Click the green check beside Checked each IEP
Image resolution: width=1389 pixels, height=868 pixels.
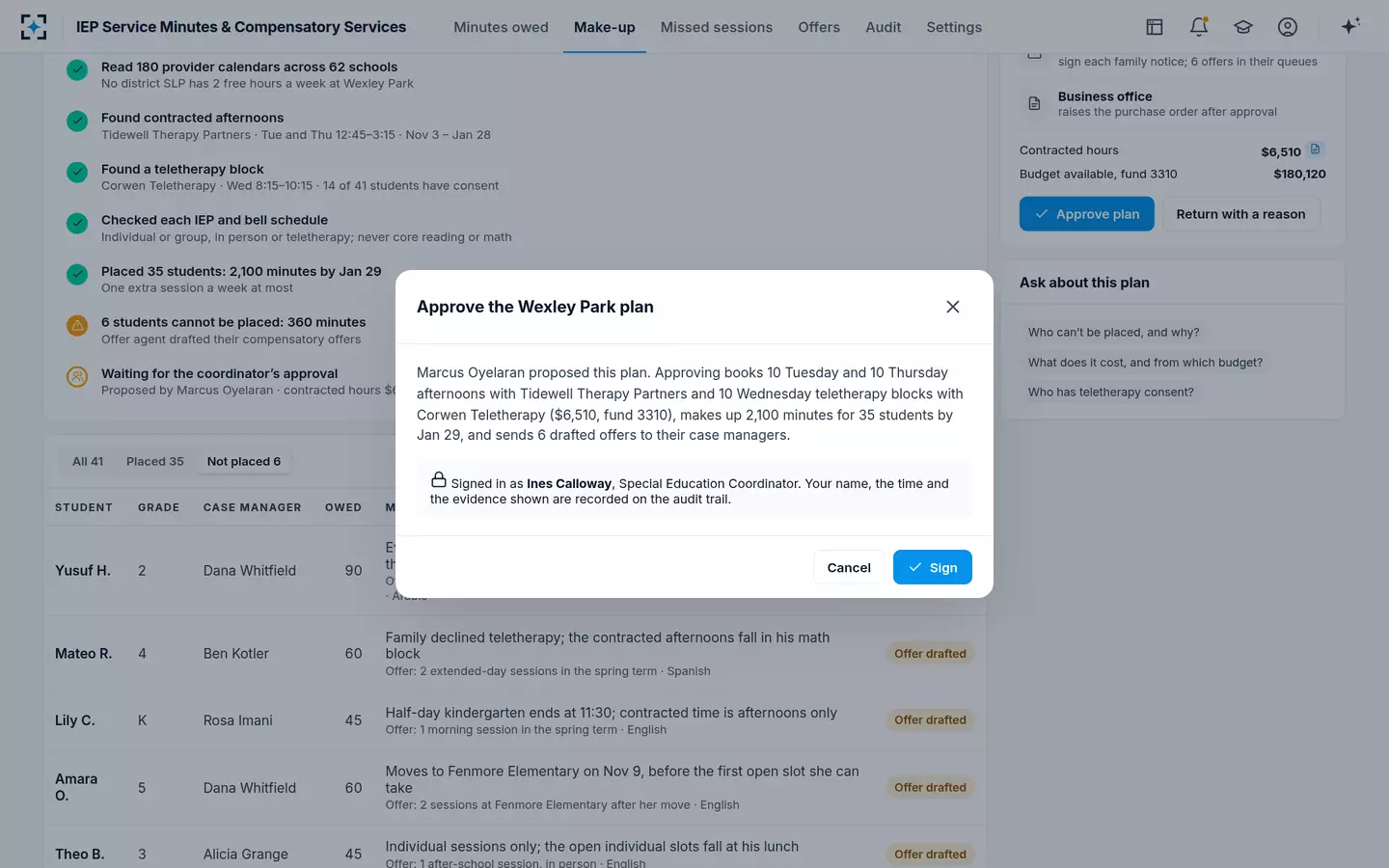pyautogui.click(x=77, y=223)
